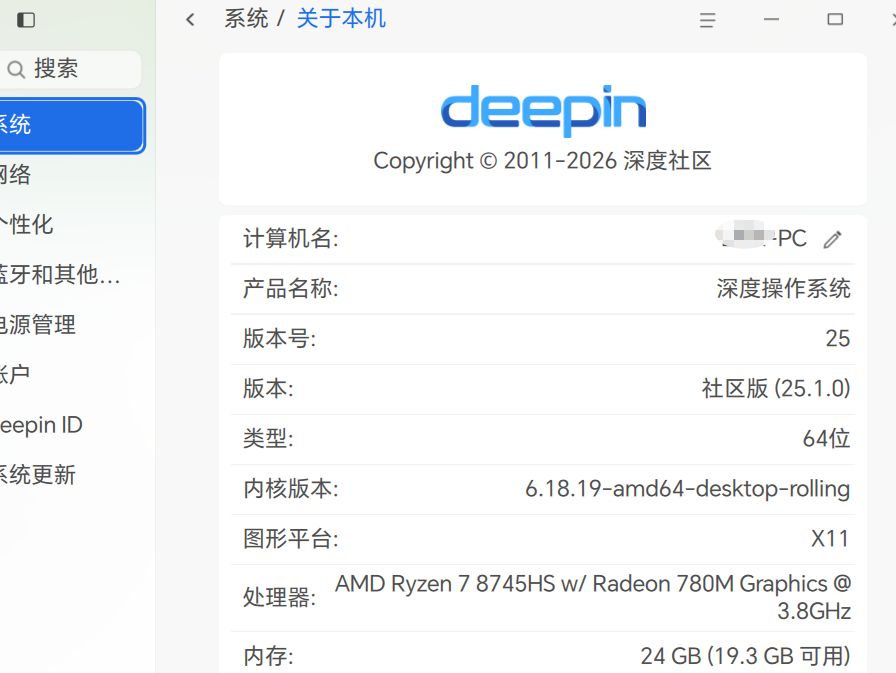Minimize the settings window
Screen dimensions: 896x673
(x=771, y=19)
